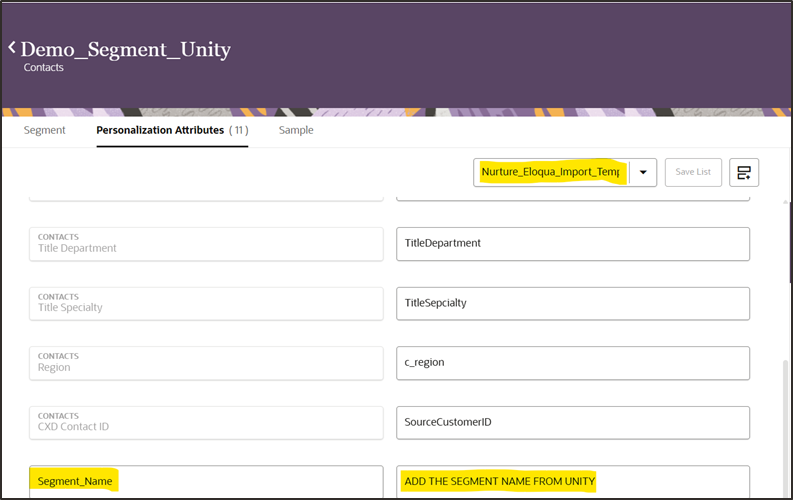Select the Contacts Region attribute field
Screen dimensions: 793x500
206,362
